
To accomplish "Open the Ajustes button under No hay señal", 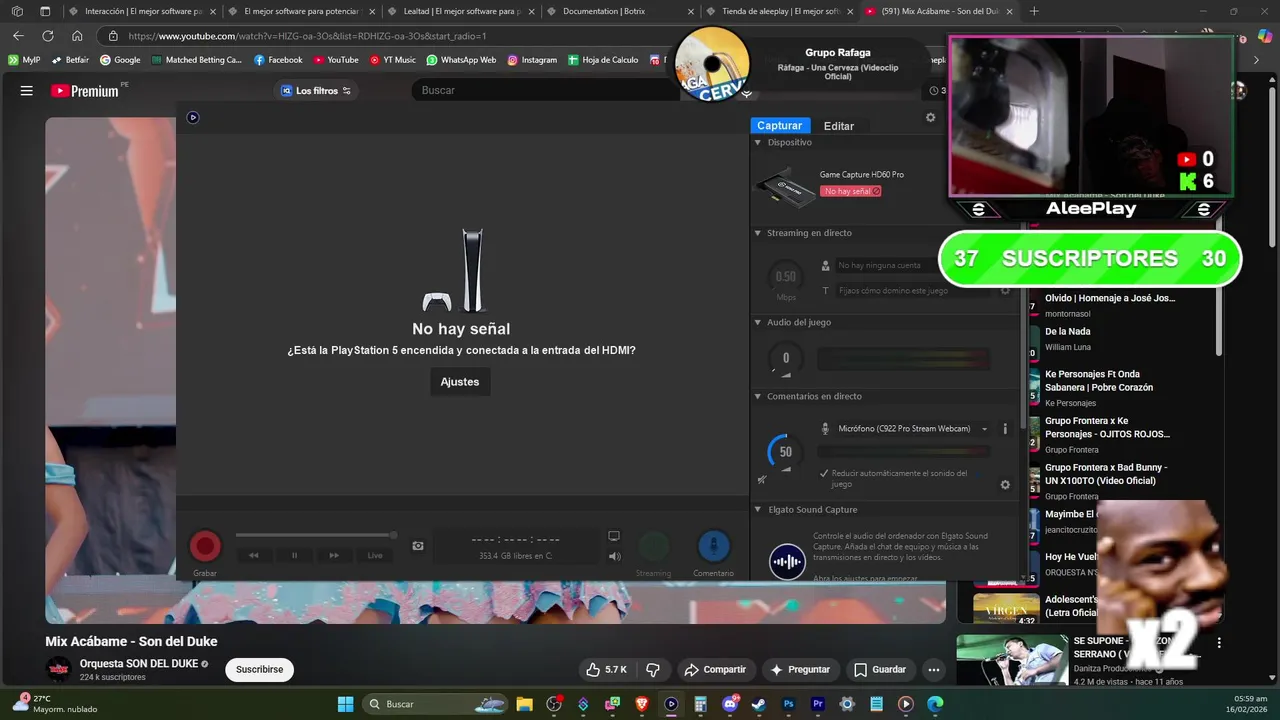I will (x=460, y=382).
